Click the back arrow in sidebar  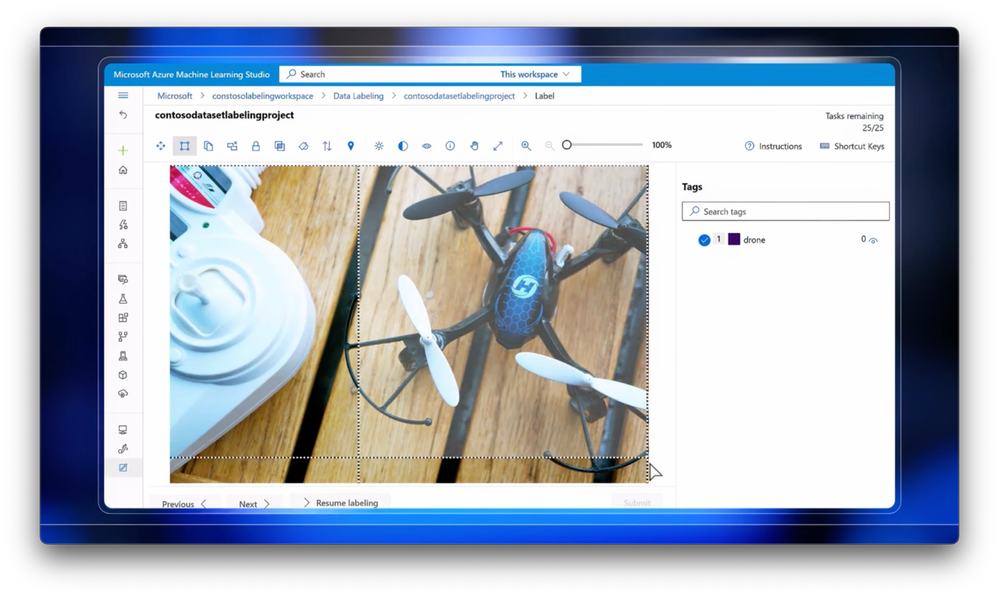coord(123,115)
